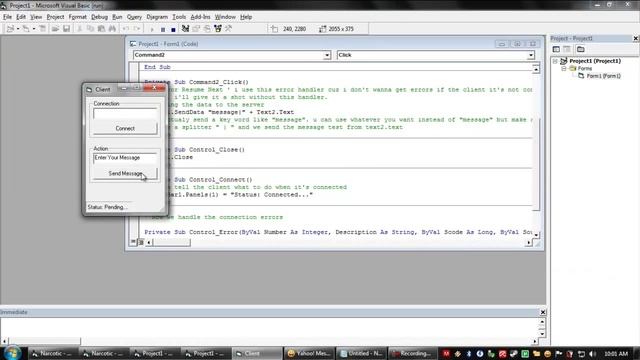Screen dimensions: 640x360
Task: Click code window vertical scrollbar up arrow
Action: click(x=536, y=69)
